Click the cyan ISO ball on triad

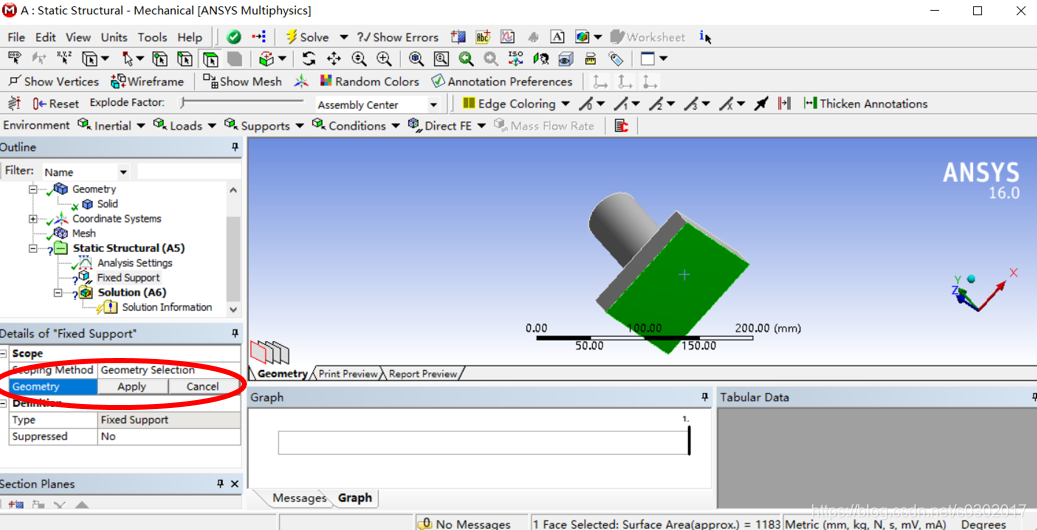(x=971, y=279)
